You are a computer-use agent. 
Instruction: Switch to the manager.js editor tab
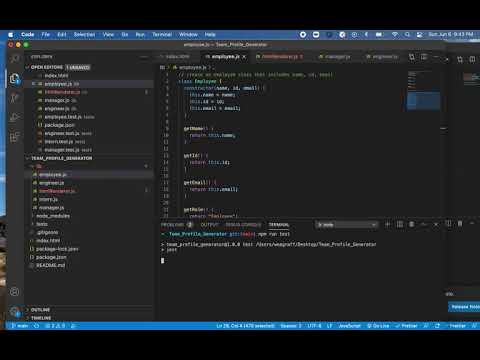[x=334, y=57]
